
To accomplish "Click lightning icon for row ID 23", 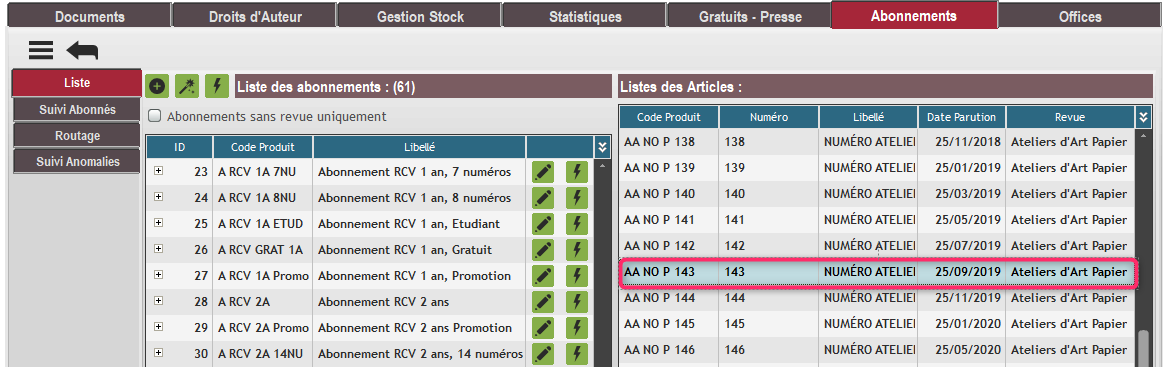I will tap(577, 172).
